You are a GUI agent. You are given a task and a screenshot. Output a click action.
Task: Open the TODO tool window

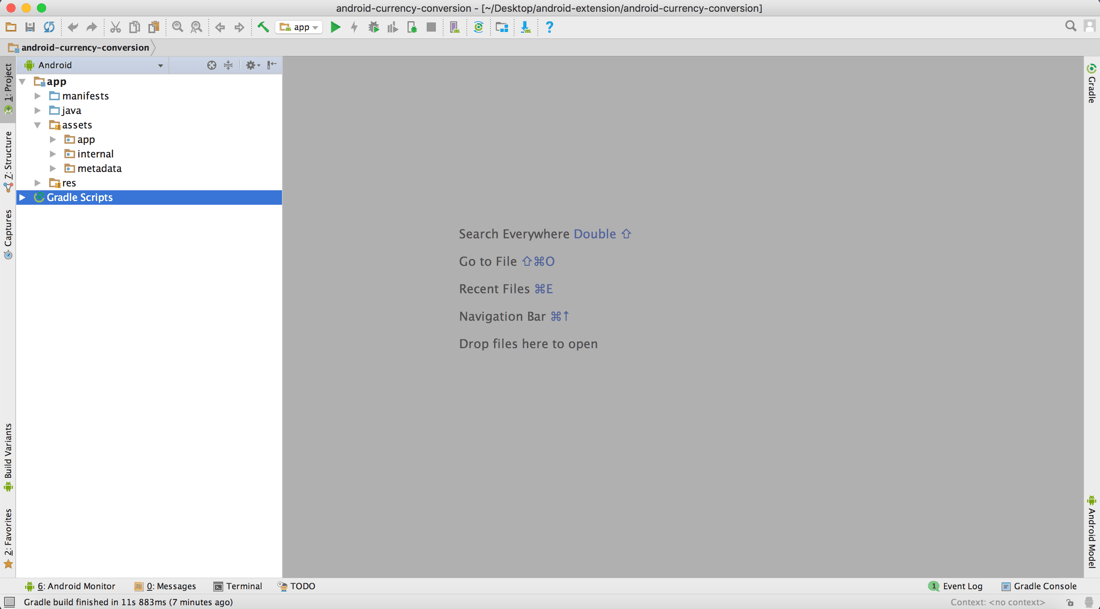(x=296, y=587)
